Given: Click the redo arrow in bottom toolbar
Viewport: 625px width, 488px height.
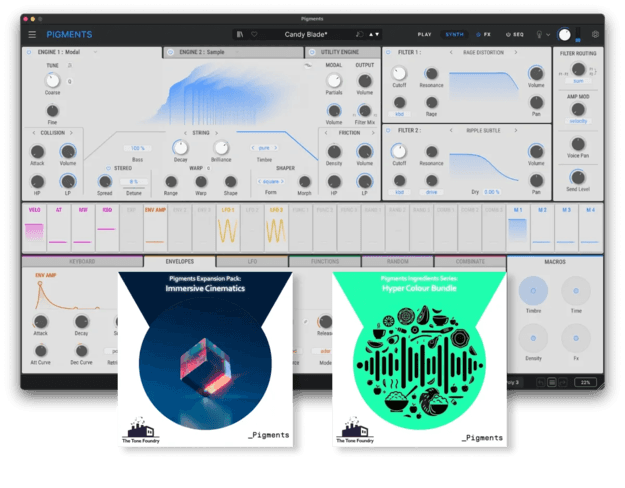Looking at the screenshot, I should (563, 382).
